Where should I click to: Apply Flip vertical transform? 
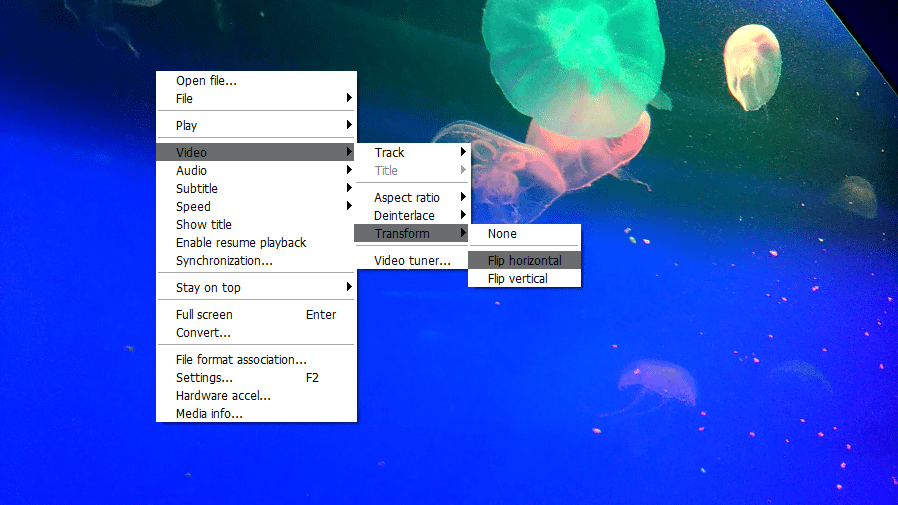(525, 279)
